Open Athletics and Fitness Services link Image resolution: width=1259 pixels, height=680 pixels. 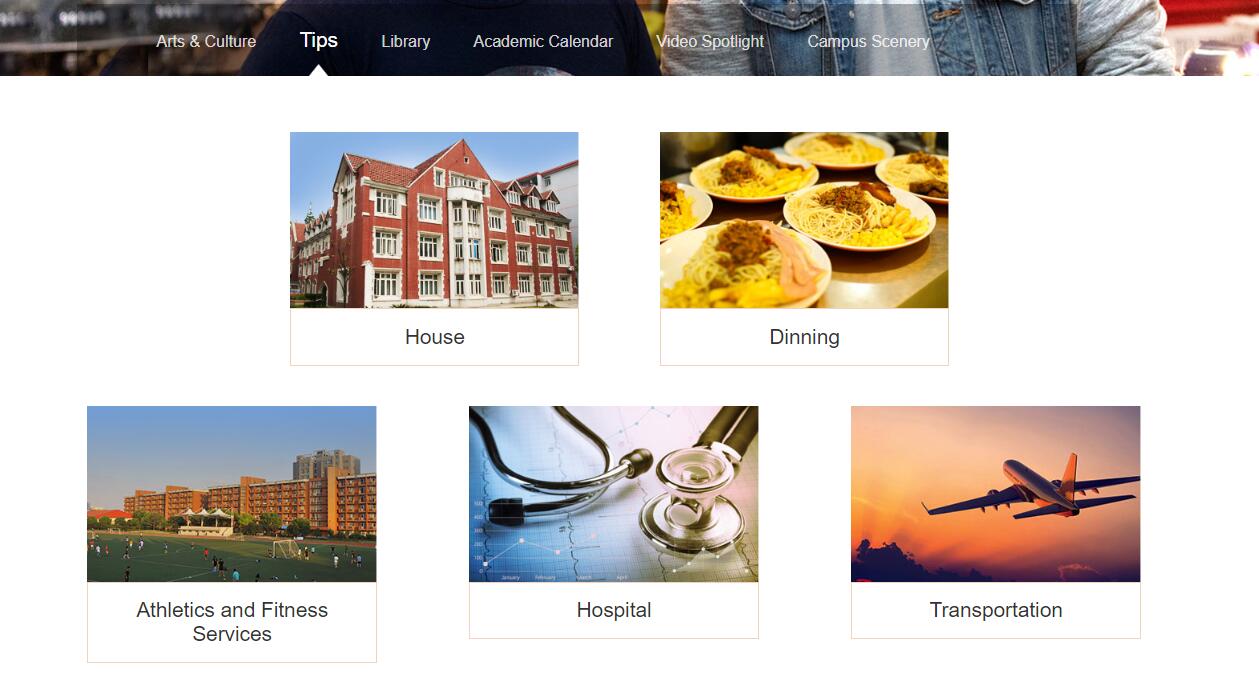[232, 622]
